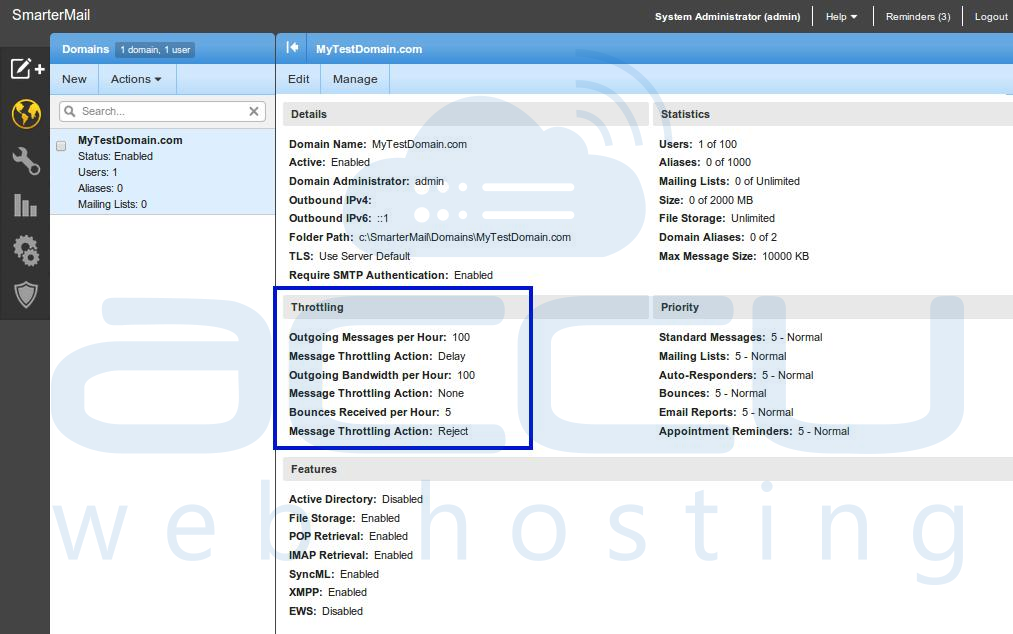Click MyTestDomain.com panel title
This screenshot has height=634, width=1013.
pos(369,49)
